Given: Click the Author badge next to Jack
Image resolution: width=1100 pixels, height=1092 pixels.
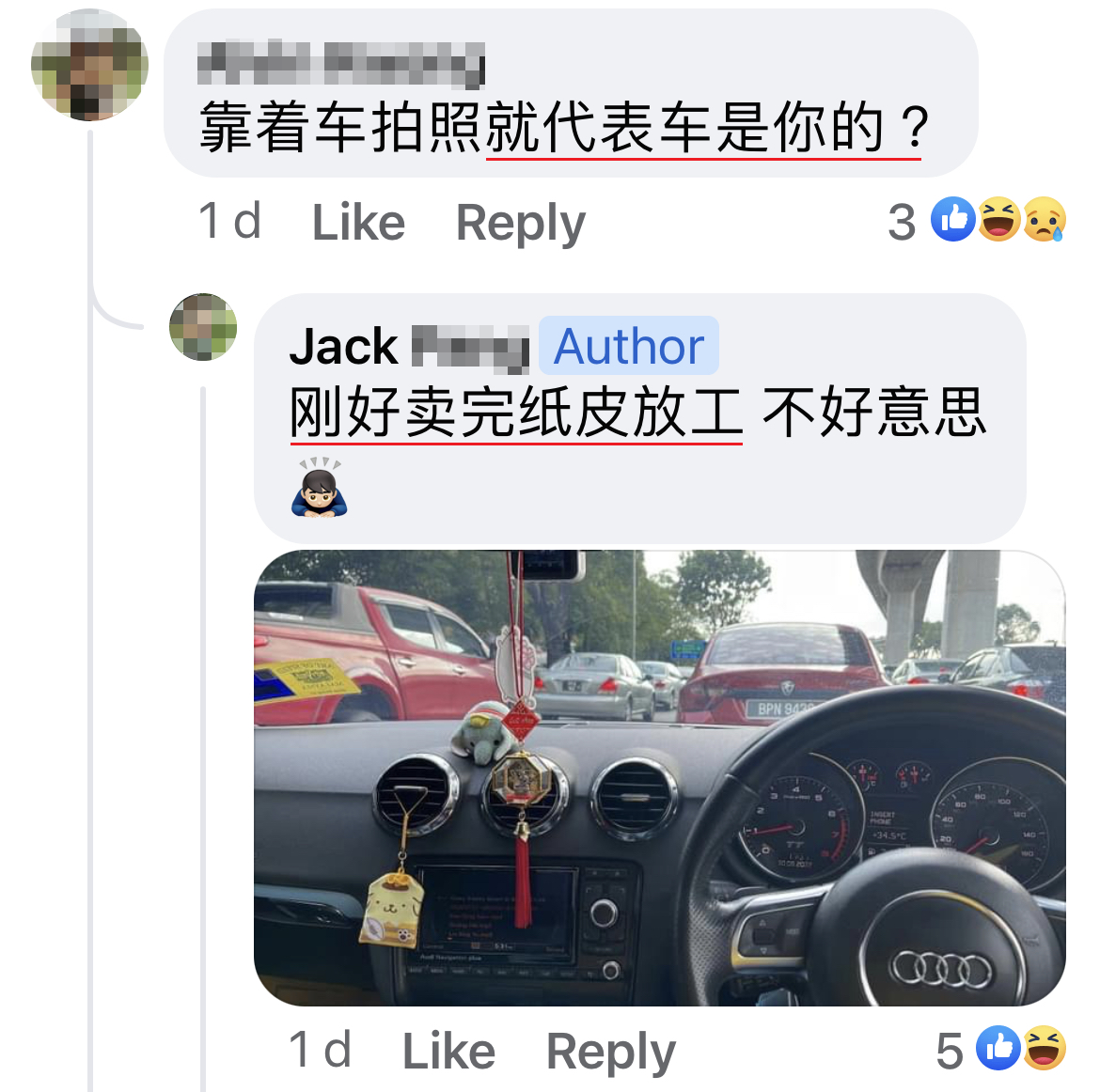Looking at the screenshot, I should [x=629, y=346].
